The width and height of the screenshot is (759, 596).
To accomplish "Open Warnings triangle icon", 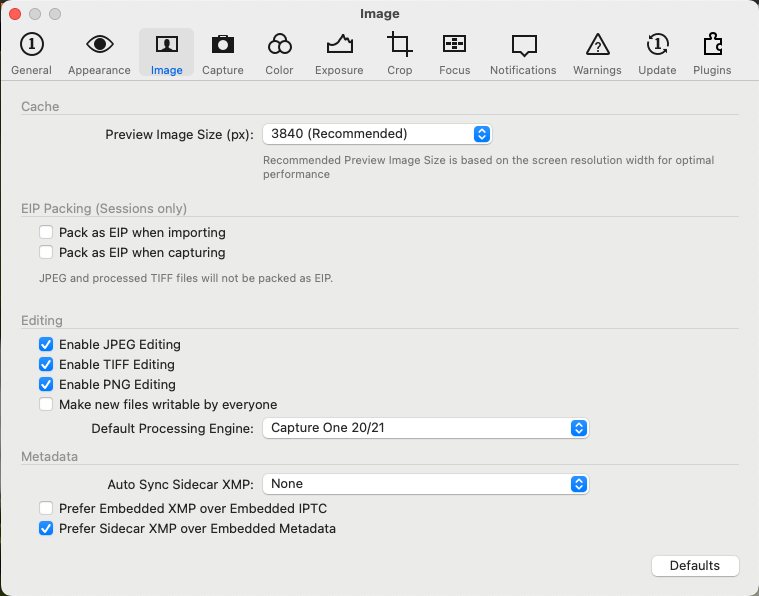I will (597, 45).
